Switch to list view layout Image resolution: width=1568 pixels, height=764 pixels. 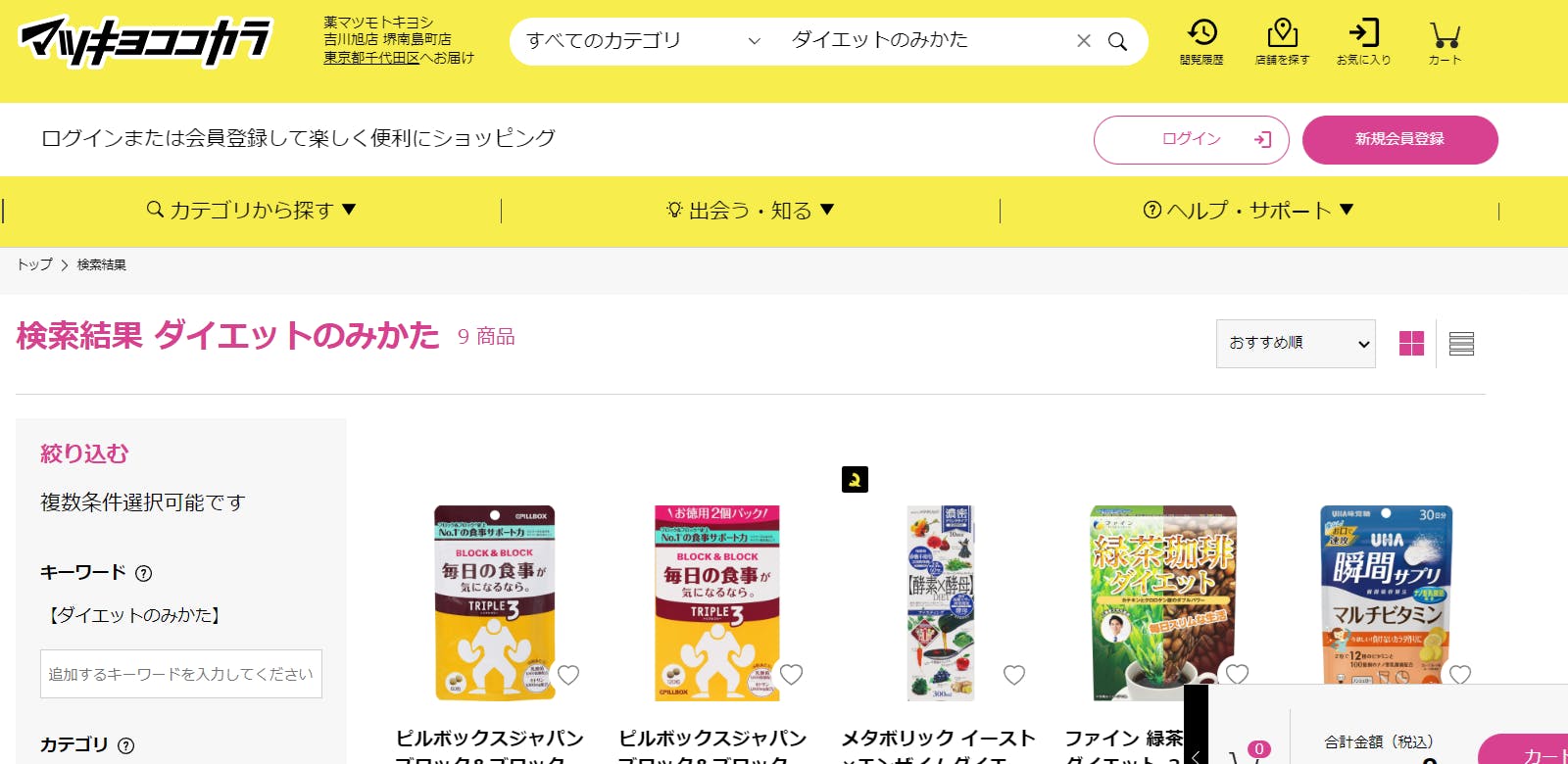1461,344
